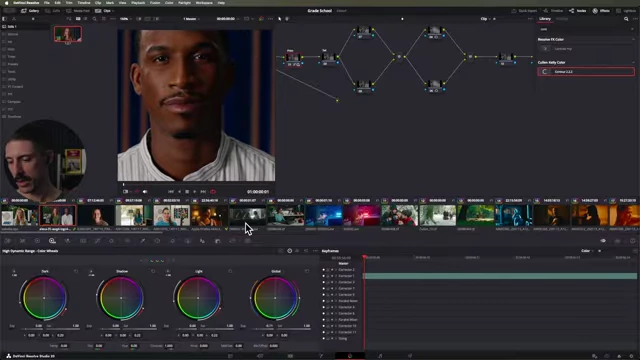This screenshot has height=360, width=640.
Task: Go to the Edit page
Action: point(290,356)
